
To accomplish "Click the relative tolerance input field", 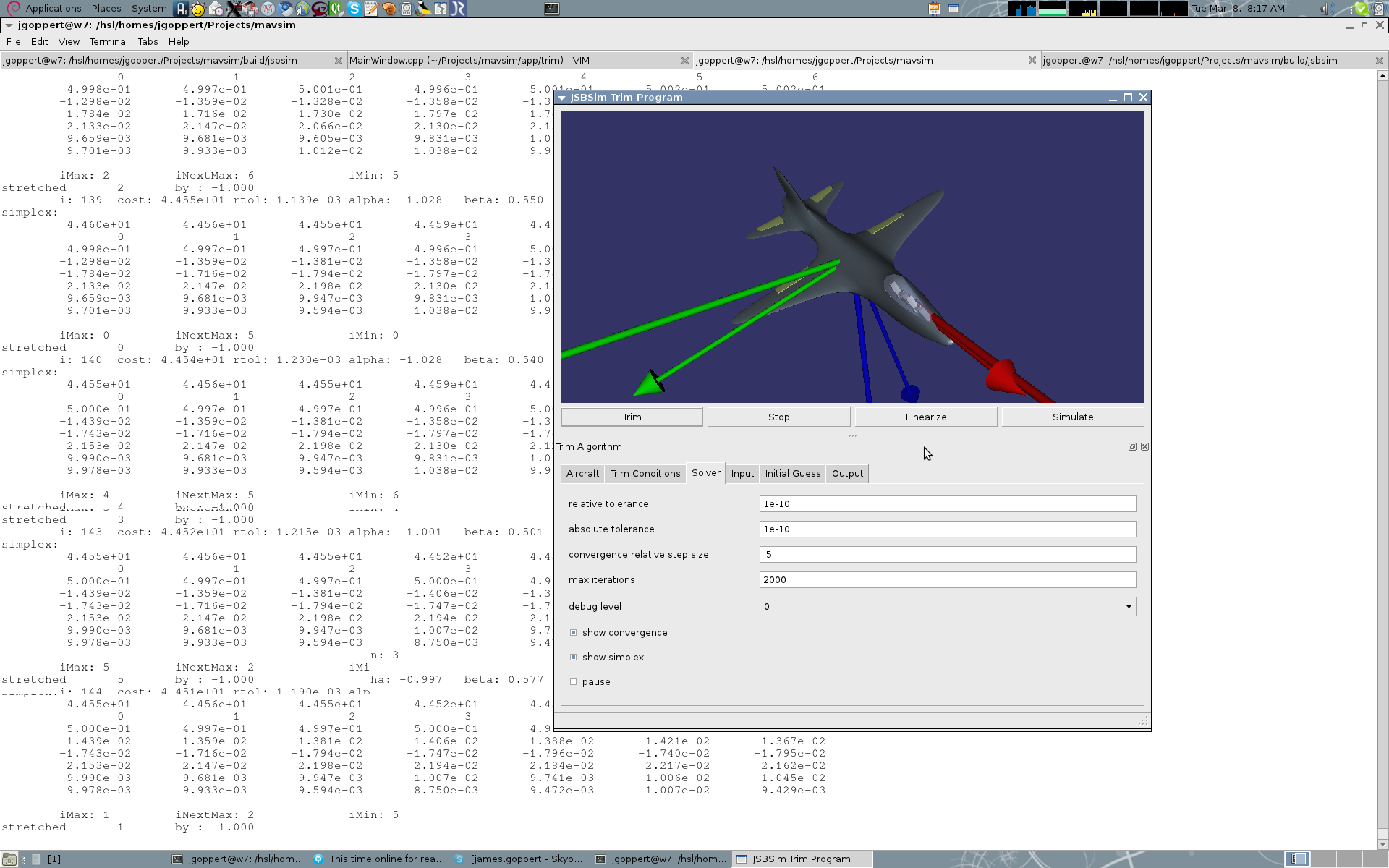I will [948, 504].
